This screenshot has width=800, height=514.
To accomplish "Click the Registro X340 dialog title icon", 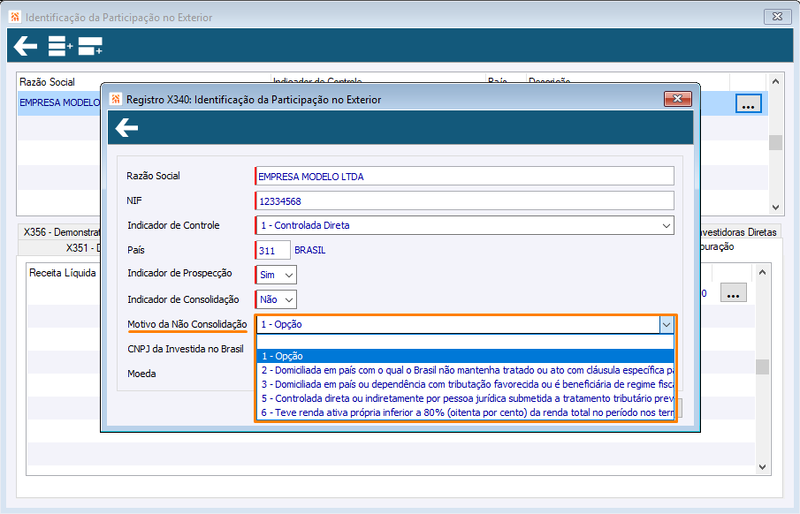I will (x=116, y=99).
